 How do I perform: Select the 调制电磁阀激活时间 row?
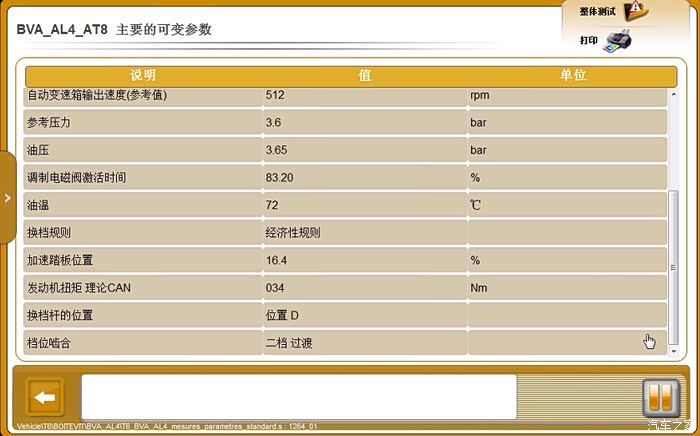click(x=143, y=178)
